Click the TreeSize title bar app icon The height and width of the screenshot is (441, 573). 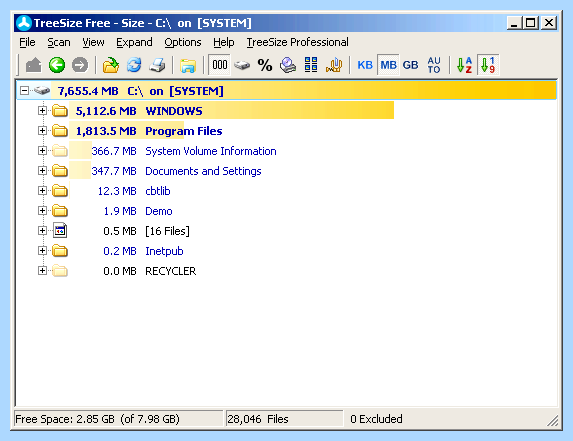click(24, 23)
